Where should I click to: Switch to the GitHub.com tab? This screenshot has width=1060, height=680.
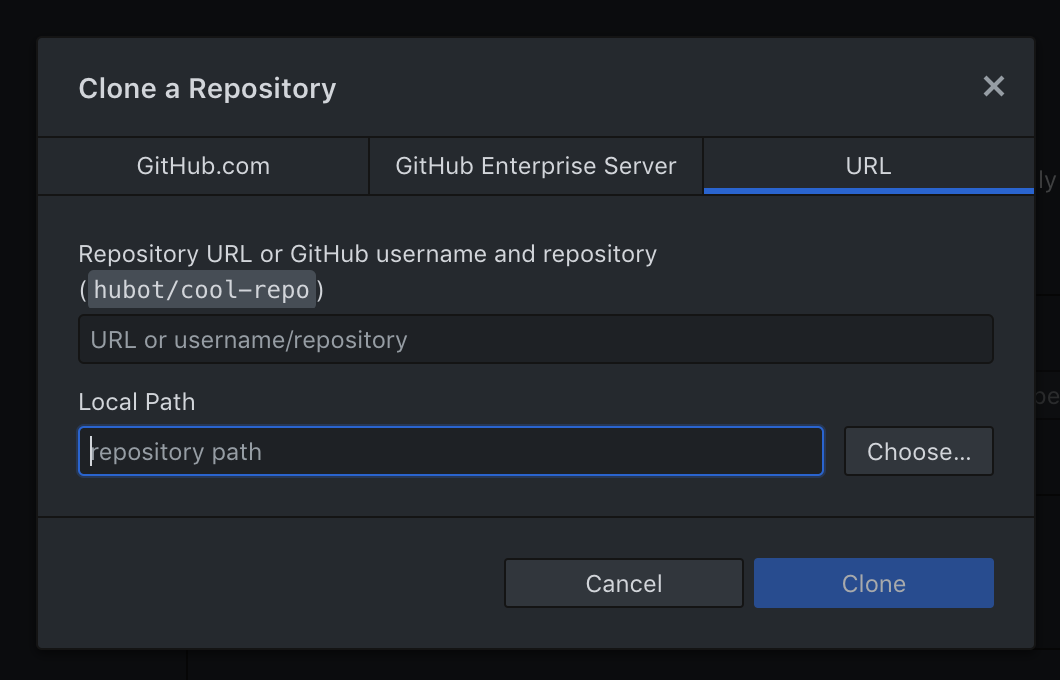coord(202,166)
